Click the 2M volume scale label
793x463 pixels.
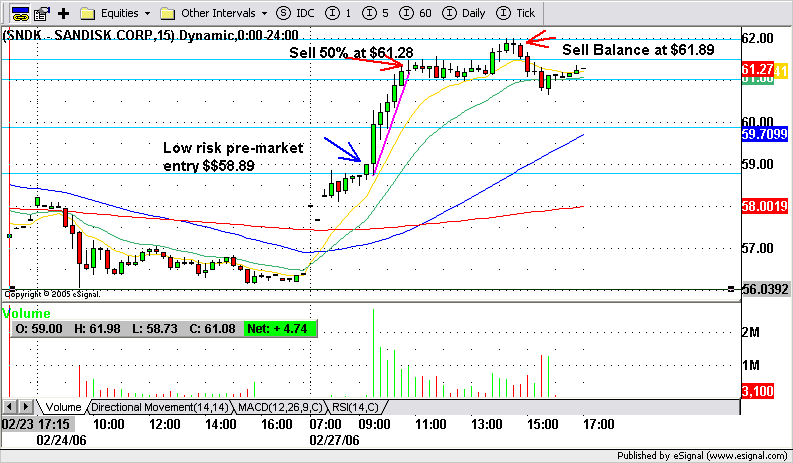(x=751, y=332)
